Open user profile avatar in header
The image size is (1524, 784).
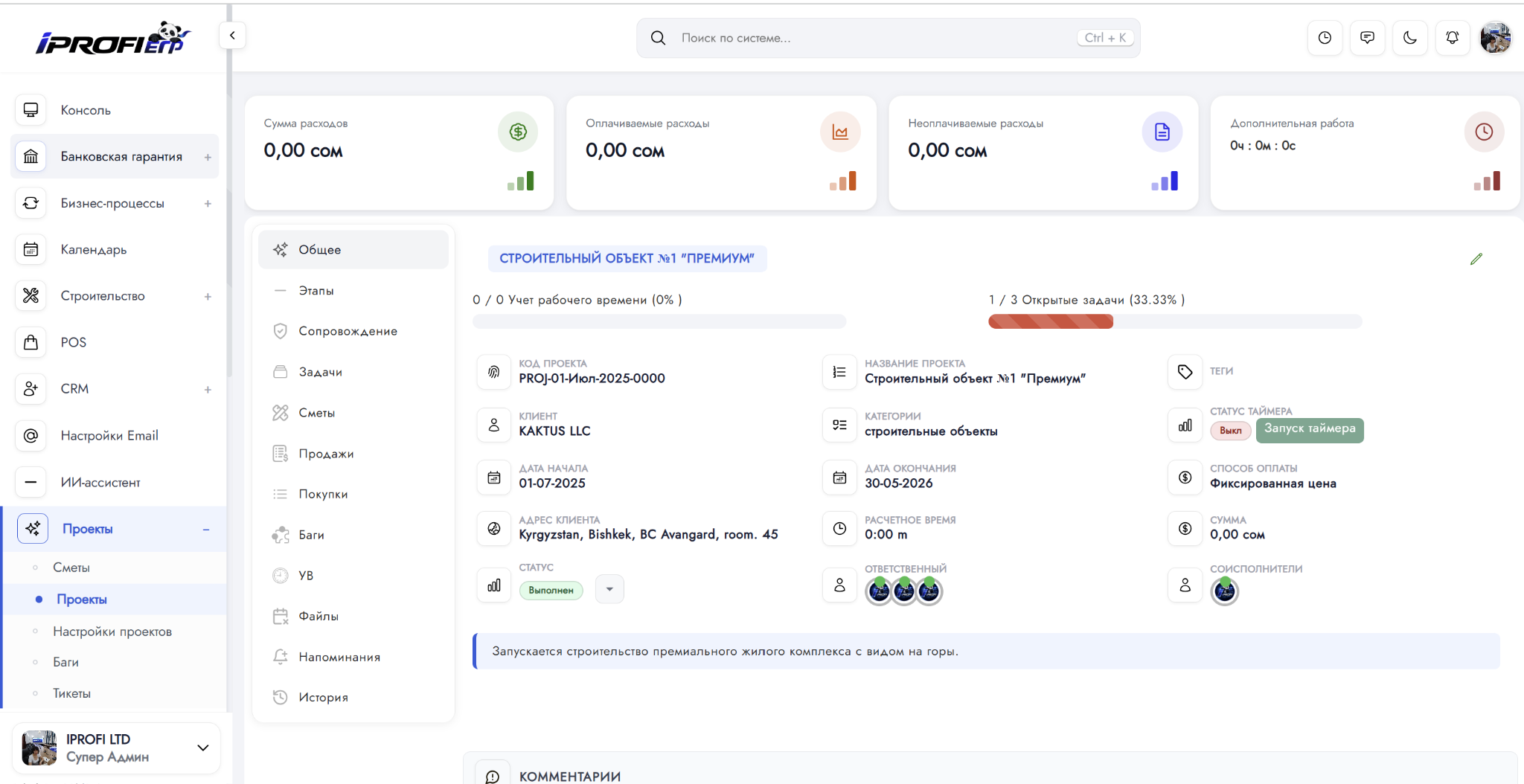tap(1495, 38)
